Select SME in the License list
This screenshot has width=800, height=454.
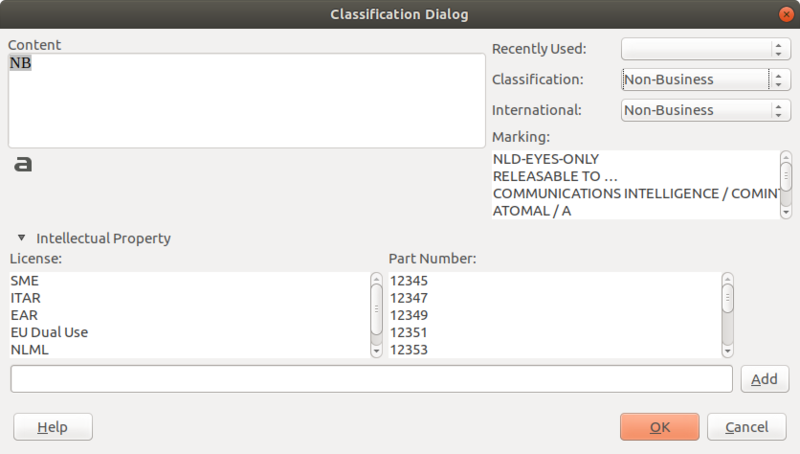[x=24, y=281]
